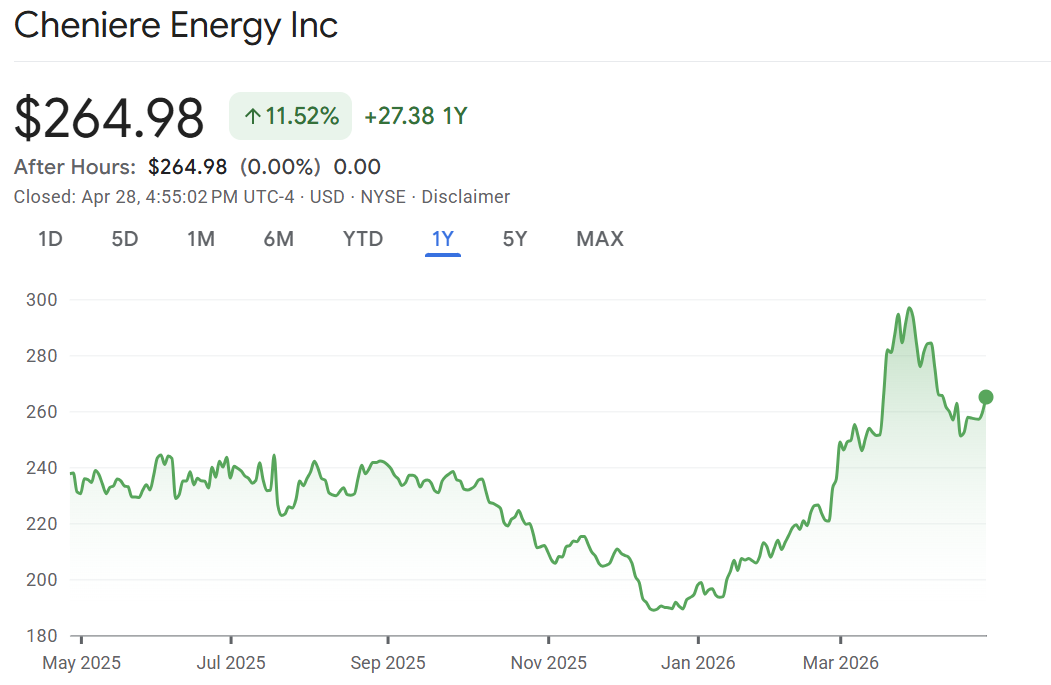The width and height of the screenshot is (1051, 685).
Task: Open the Disclaimer link
Action: tap(465, 197)
